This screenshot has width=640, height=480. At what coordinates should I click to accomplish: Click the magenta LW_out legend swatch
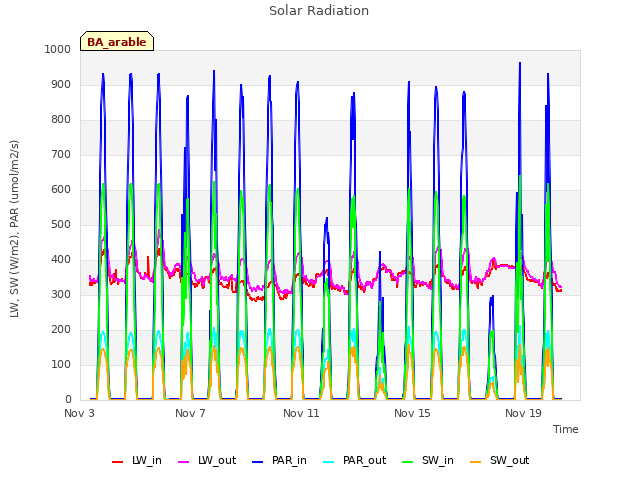184,462
